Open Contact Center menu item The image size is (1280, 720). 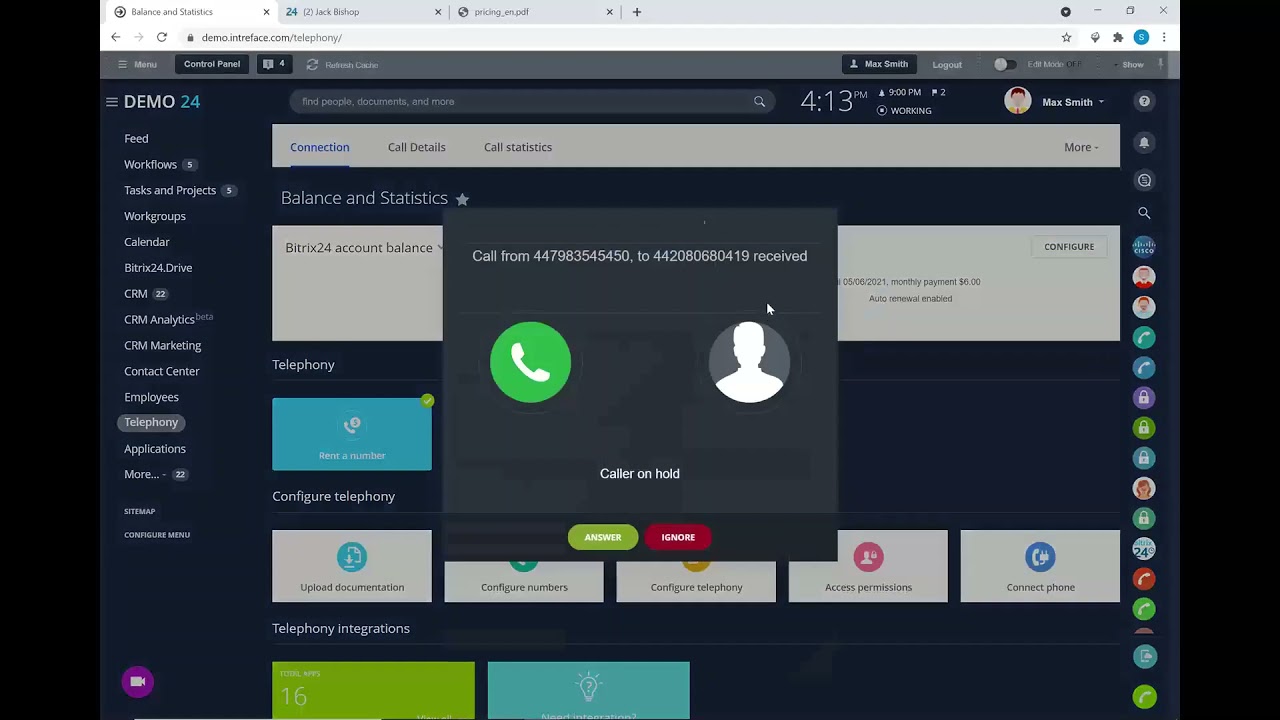click(x=162, y=371)
